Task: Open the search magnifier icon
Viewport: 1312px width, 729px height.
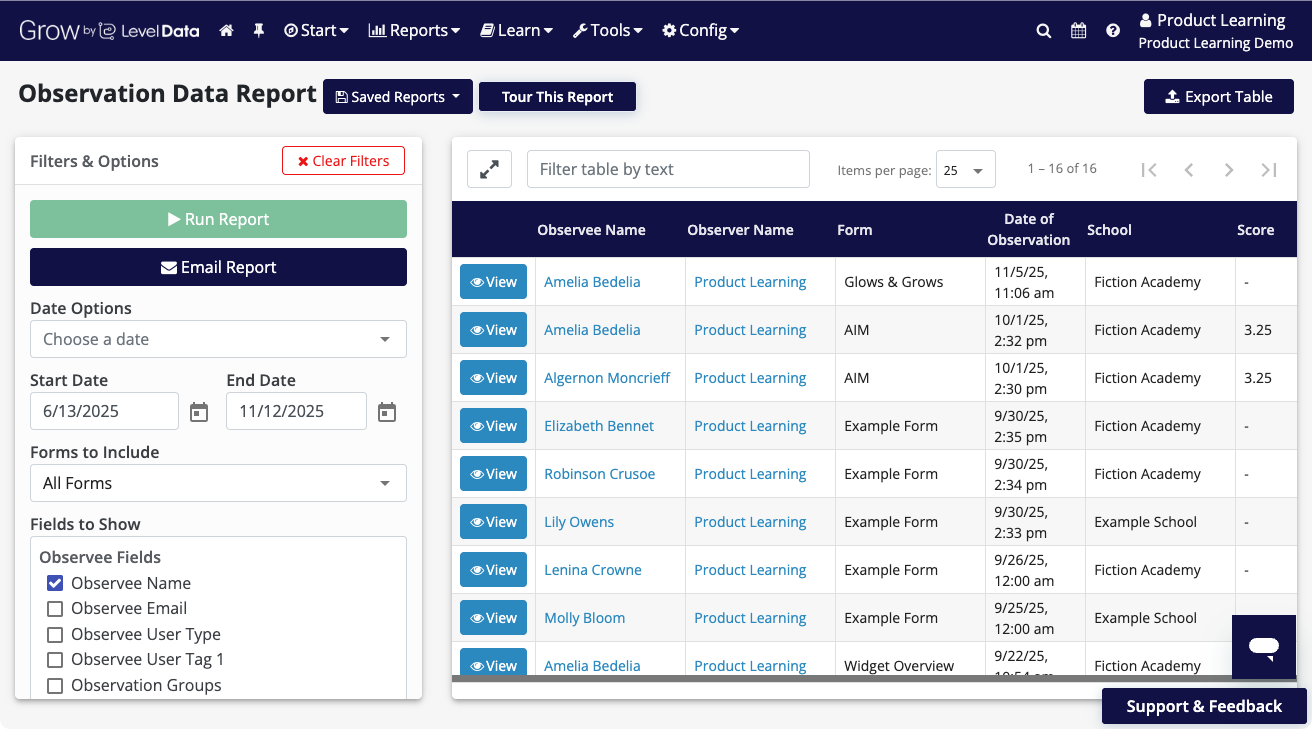Action: tap(1043, 31)
